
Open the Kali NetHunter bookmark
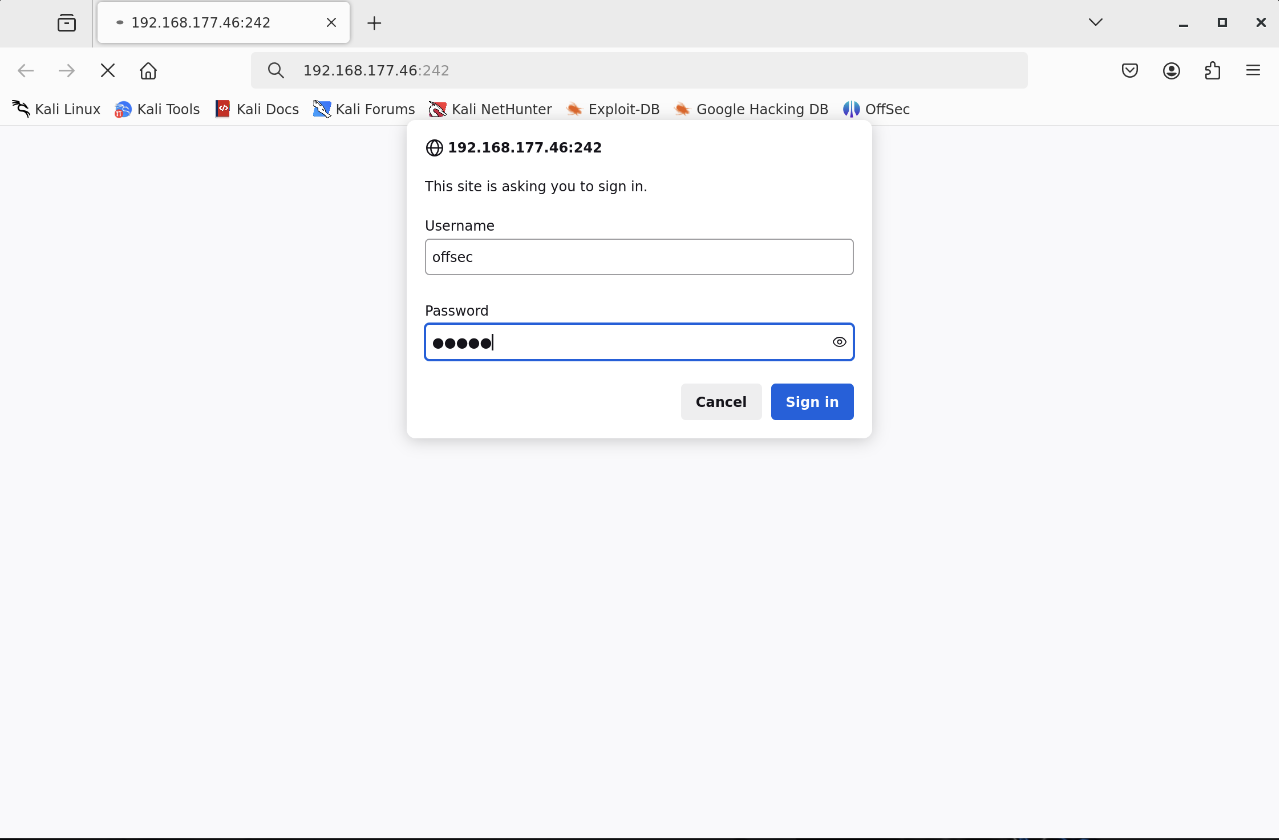[489, 109]
